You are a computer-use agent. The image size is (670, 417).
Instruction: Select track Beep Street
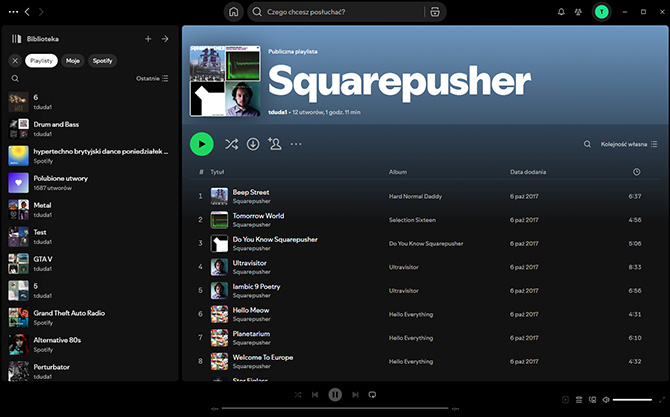tap(425, 196)
